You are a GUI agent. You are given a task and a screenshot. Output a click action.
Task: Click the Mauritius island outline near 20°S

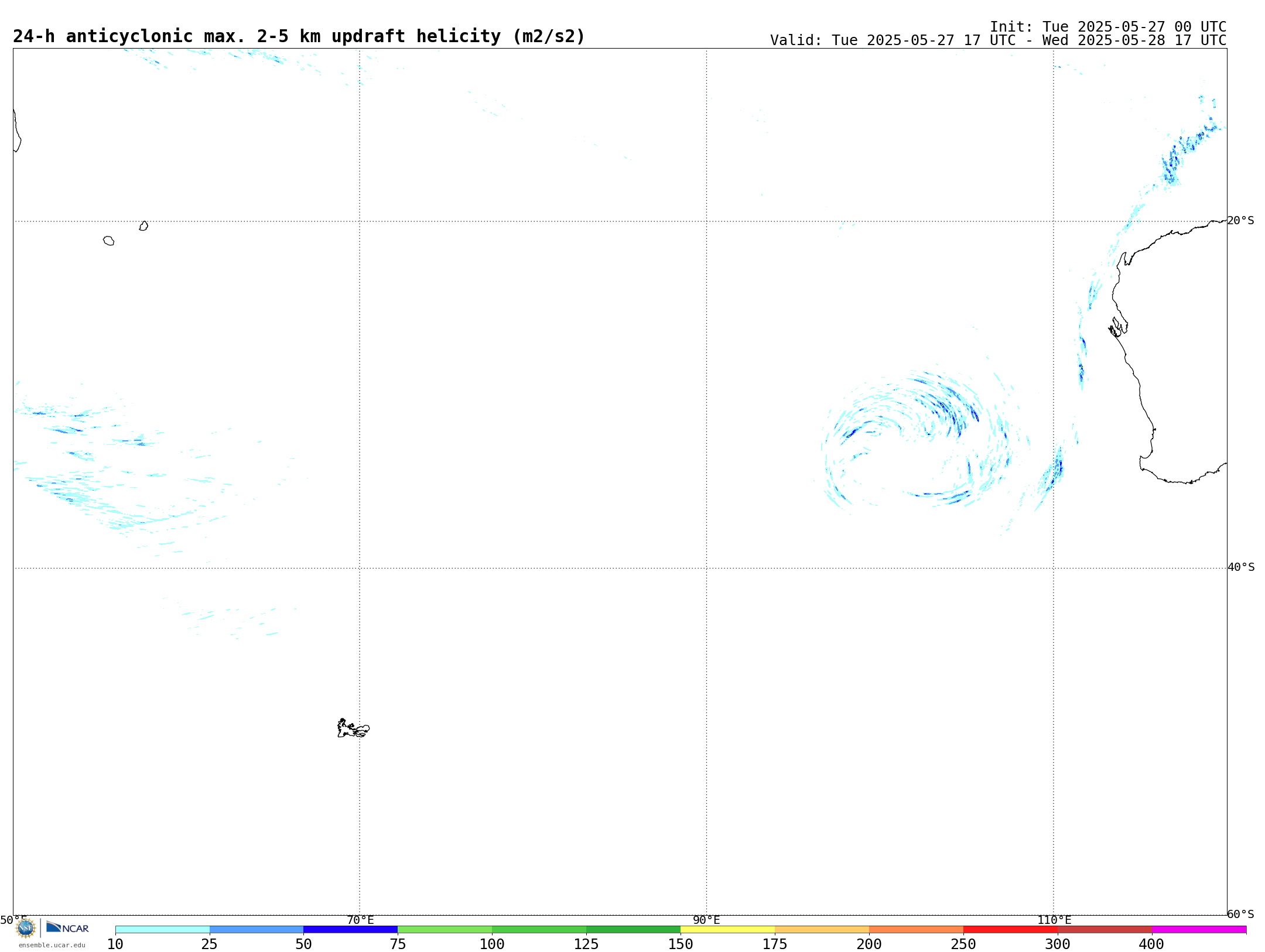(144, 226)
